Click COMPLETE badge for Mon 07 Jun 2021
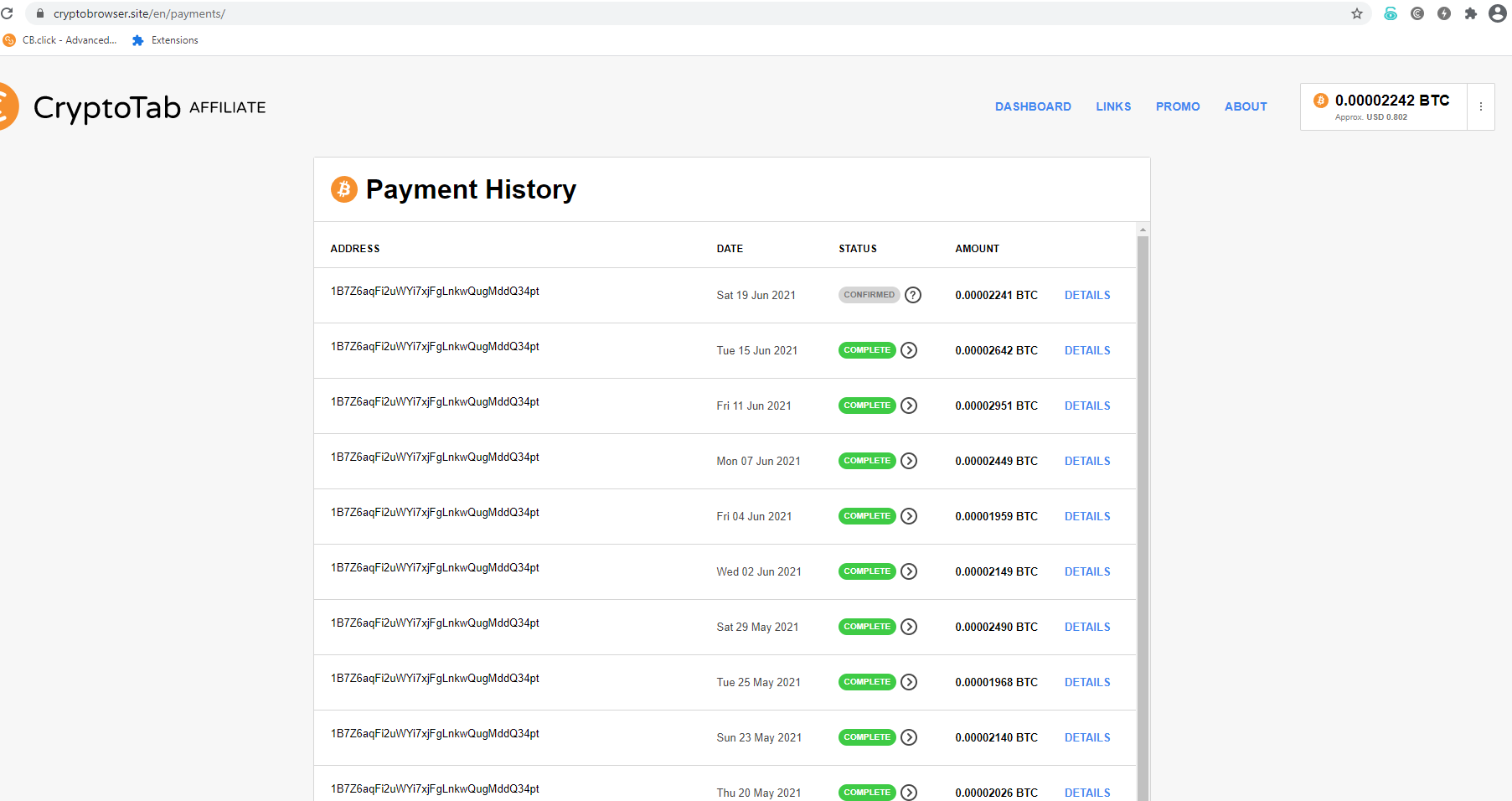The width and height of the screenshot is (1512, 801). click(x=867, y=461)
